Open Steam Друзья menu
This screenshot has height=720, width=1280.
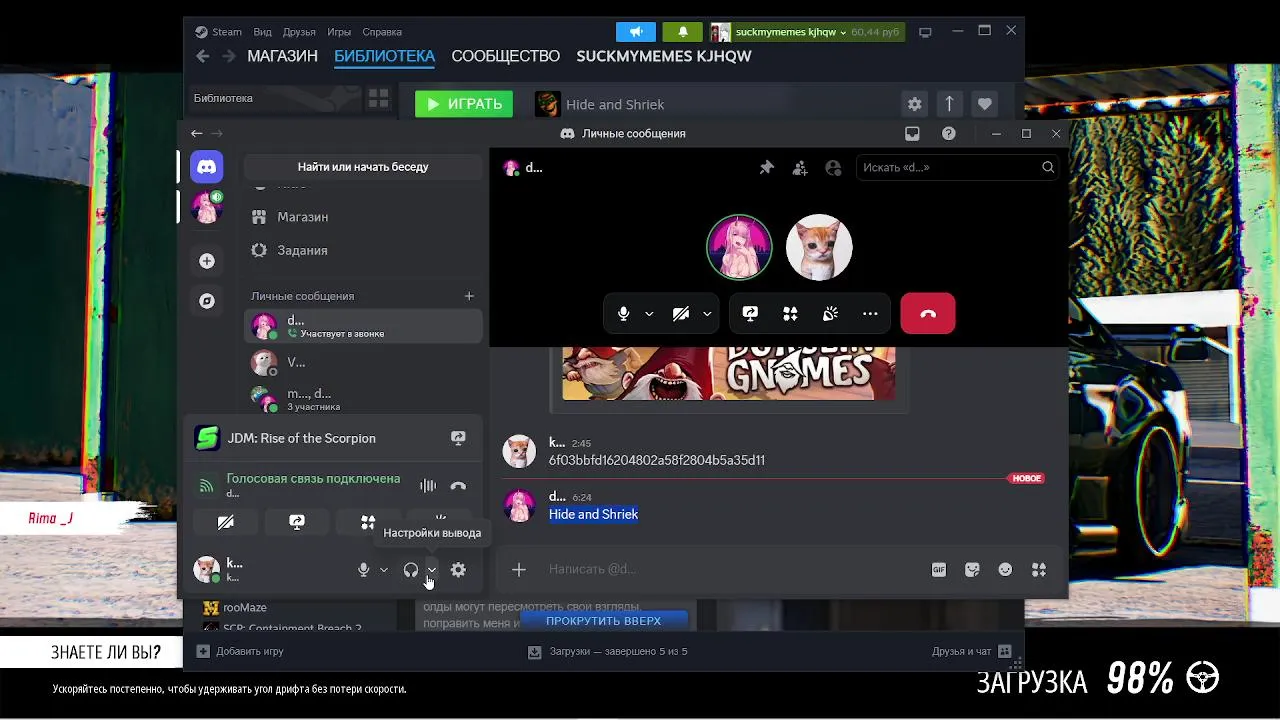pyautogui.click(x=299, y=32)
